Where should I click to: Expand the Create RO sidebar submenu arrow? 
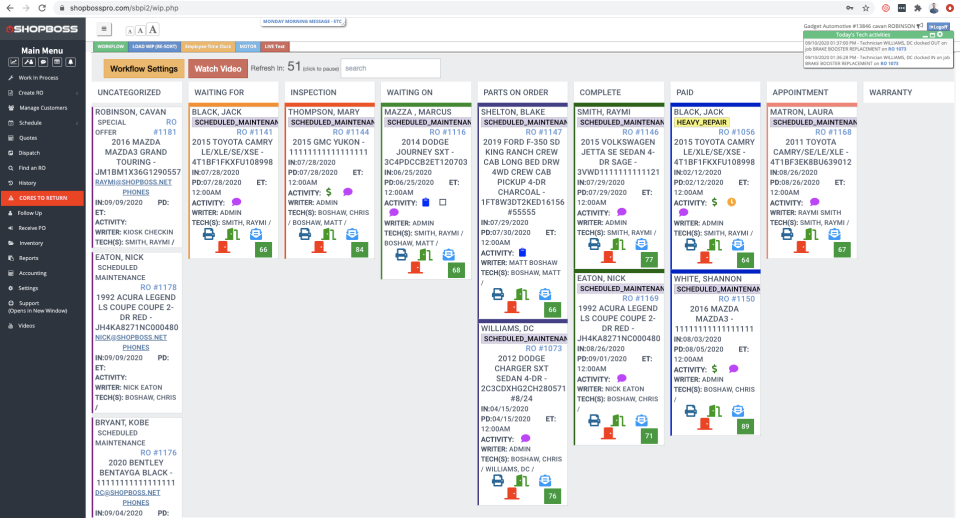tap(77, 93)
